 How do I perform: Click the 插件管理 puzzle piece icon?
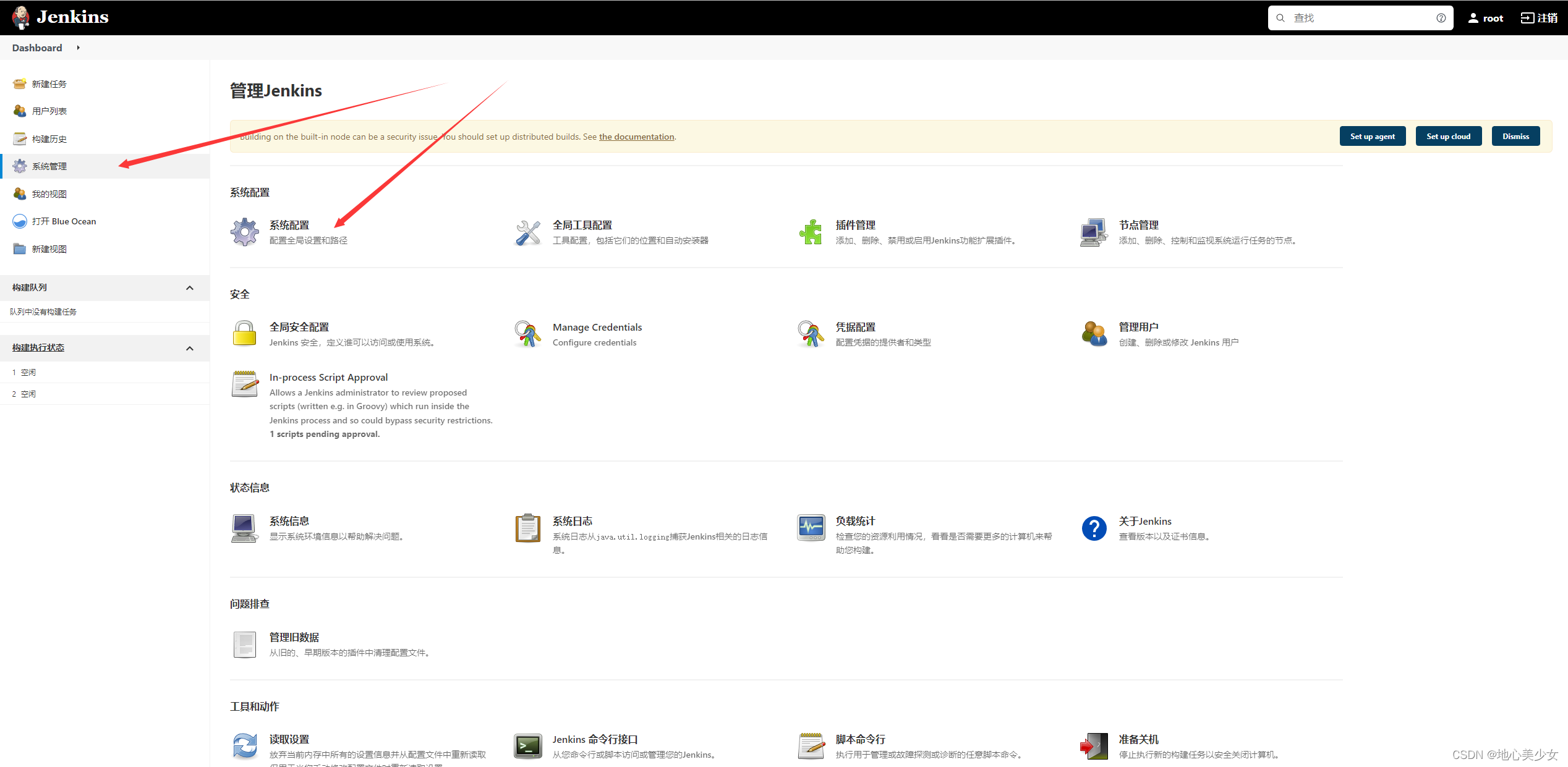point(811,232)
